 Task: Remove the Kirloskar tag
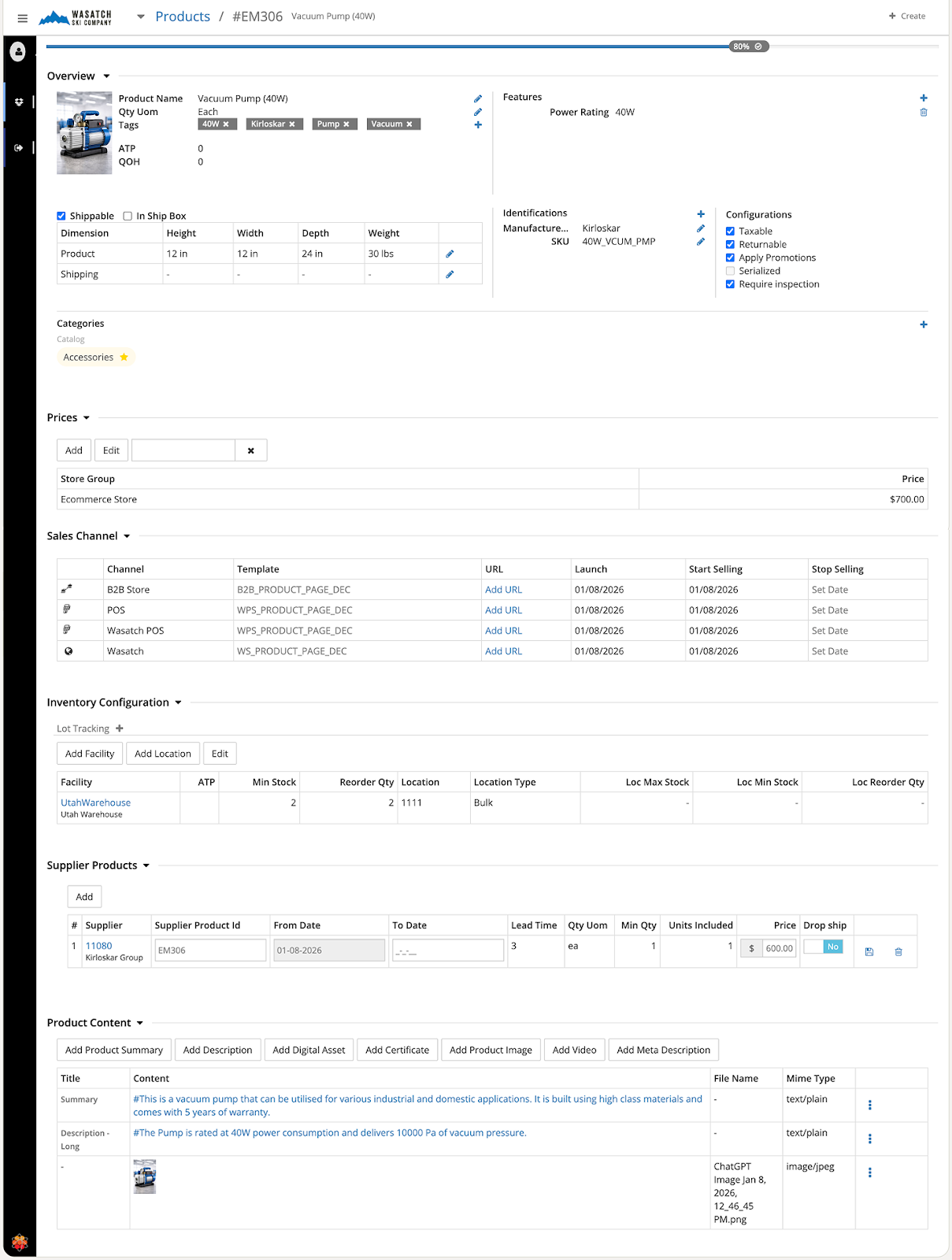292,124
